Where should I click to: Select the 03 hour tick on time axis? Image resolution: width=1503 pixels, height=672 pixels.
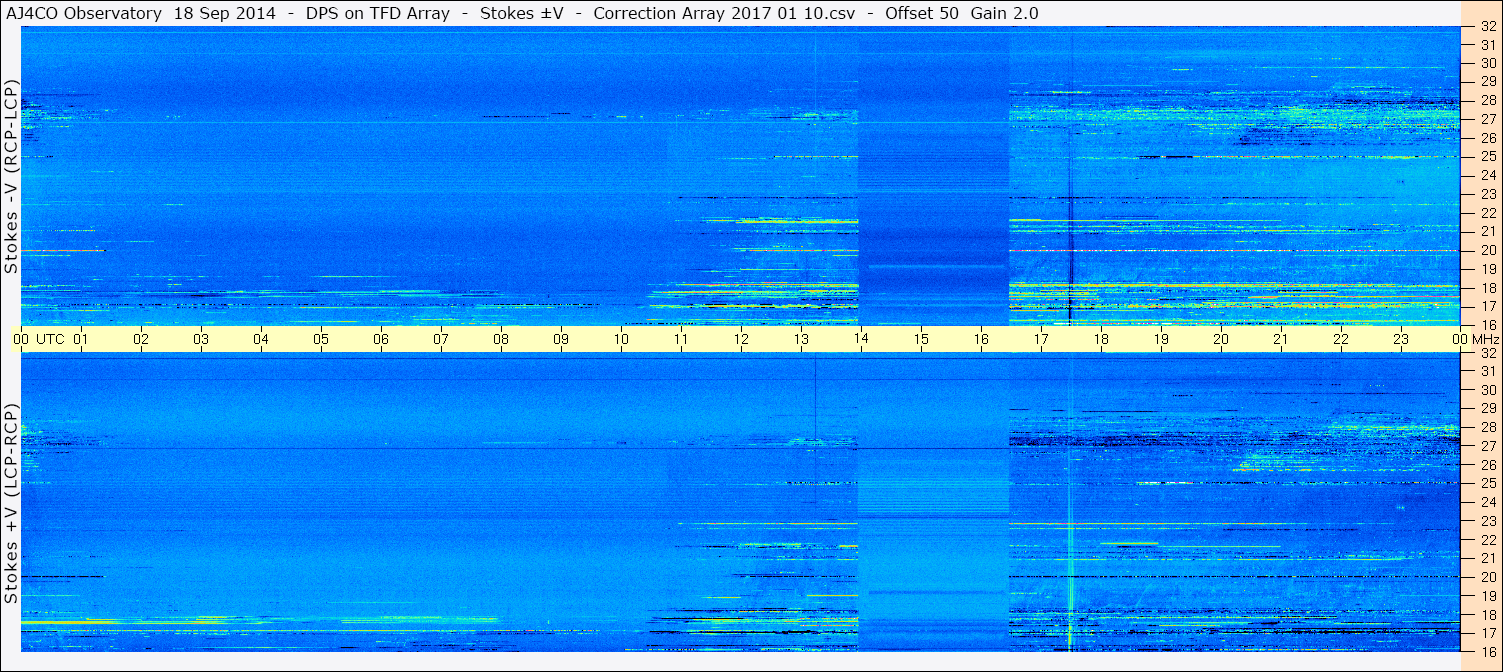coord(201,339)
